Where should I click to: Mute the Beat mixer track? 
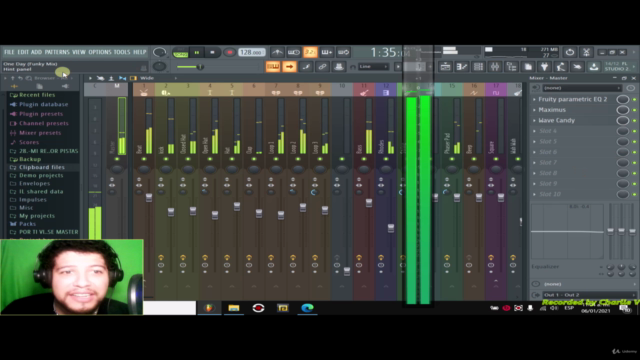143,159
